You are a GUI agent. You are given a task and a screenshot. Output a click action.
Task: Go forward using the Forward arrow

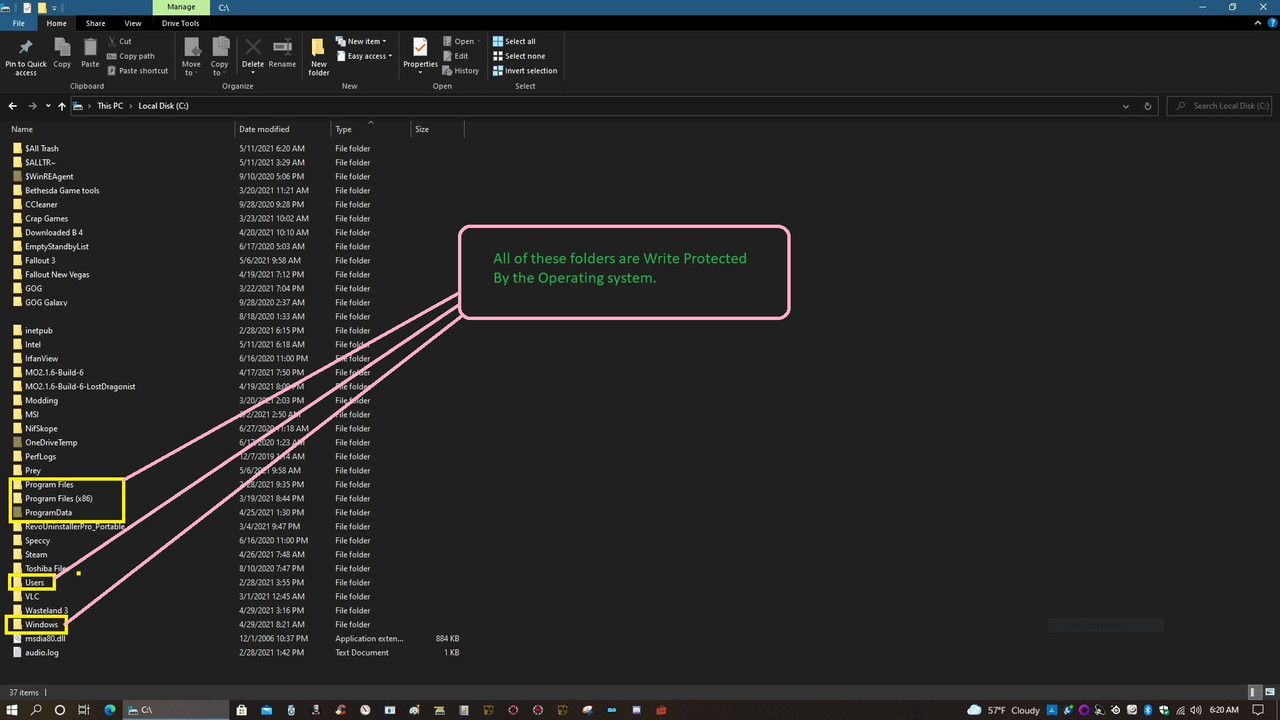32,106
